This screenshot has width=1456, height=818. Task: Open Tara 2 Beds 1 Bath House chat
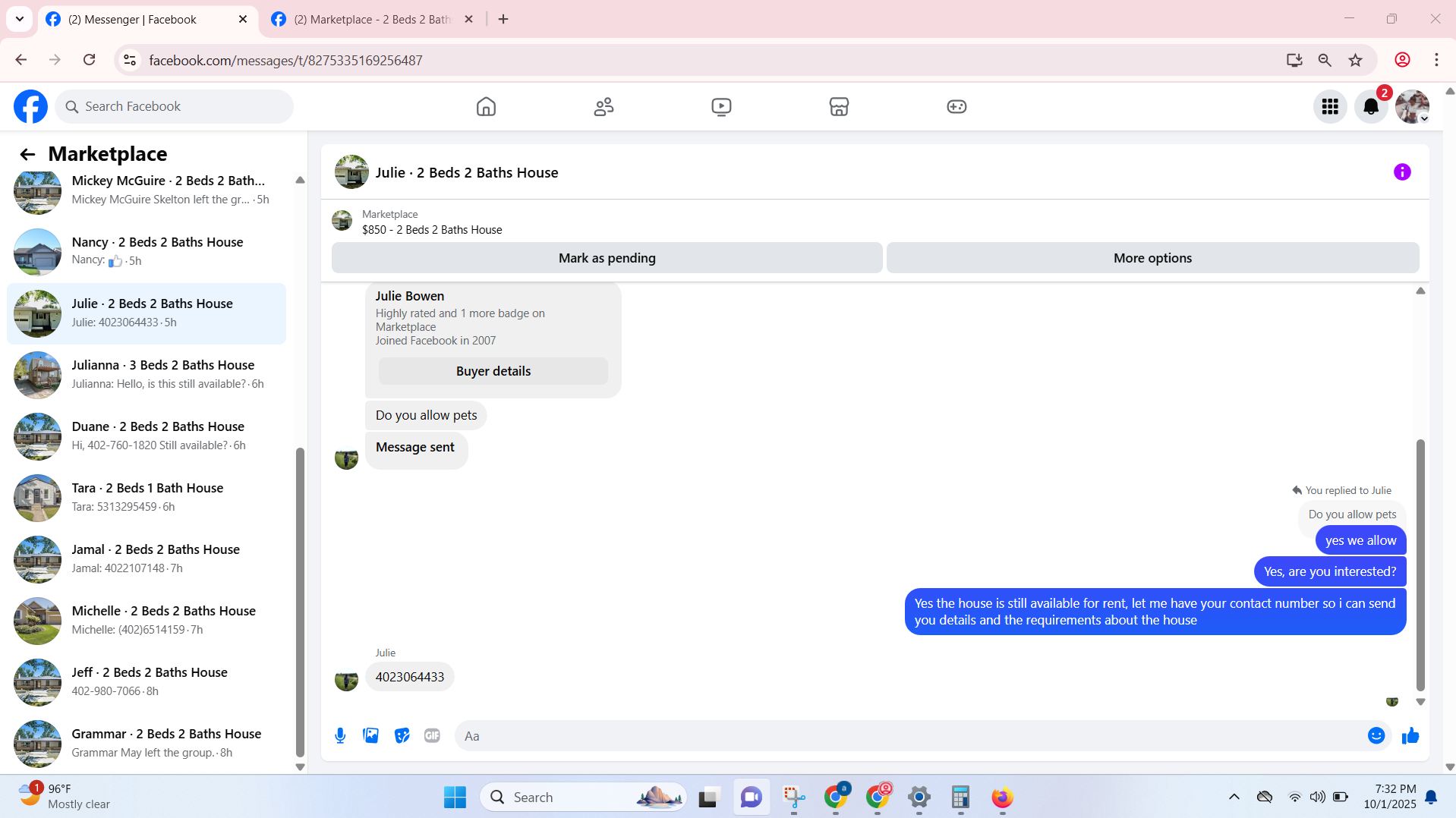[x=147, y=497]
